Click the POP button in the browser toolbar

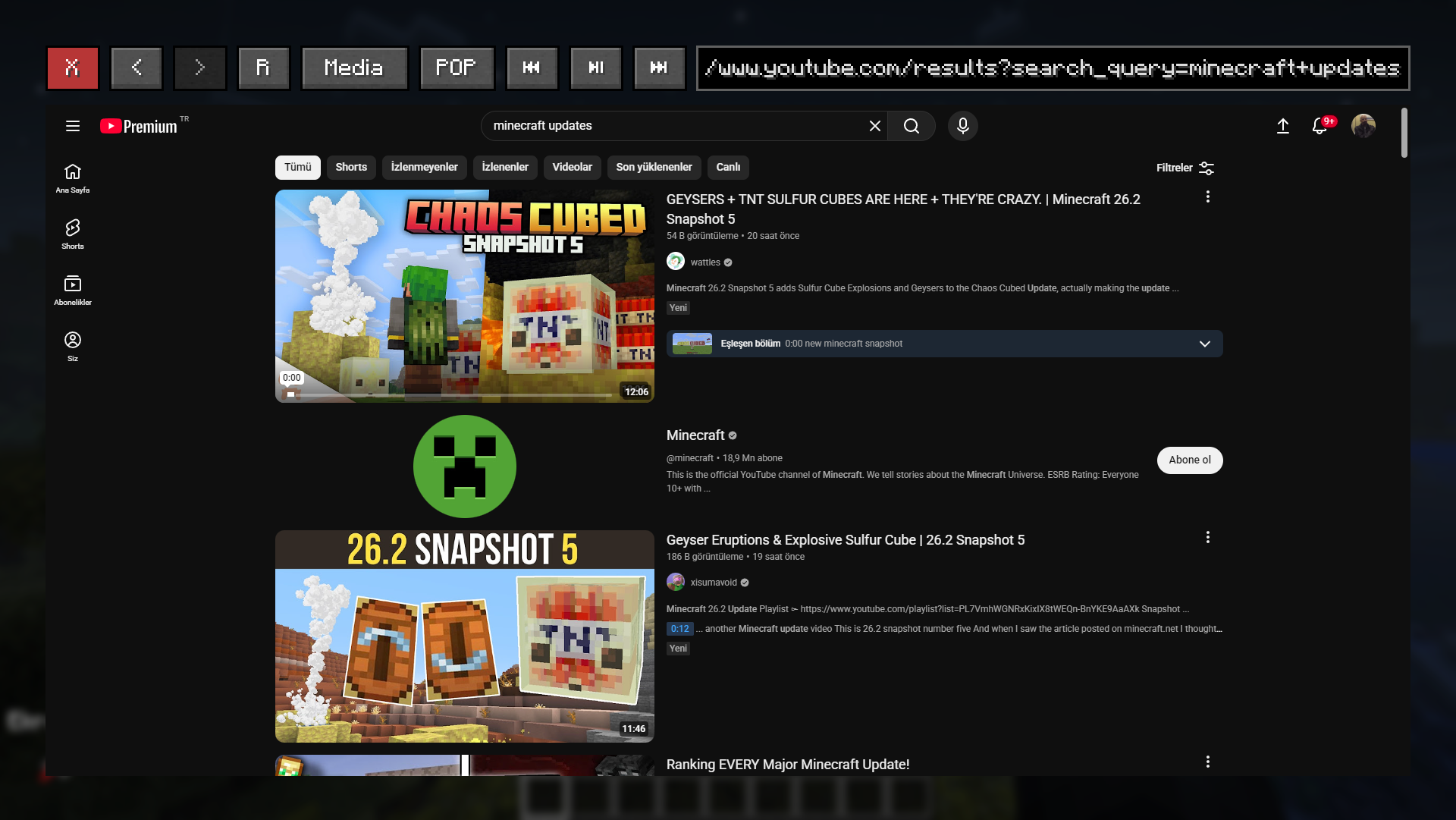click(457, 68)
